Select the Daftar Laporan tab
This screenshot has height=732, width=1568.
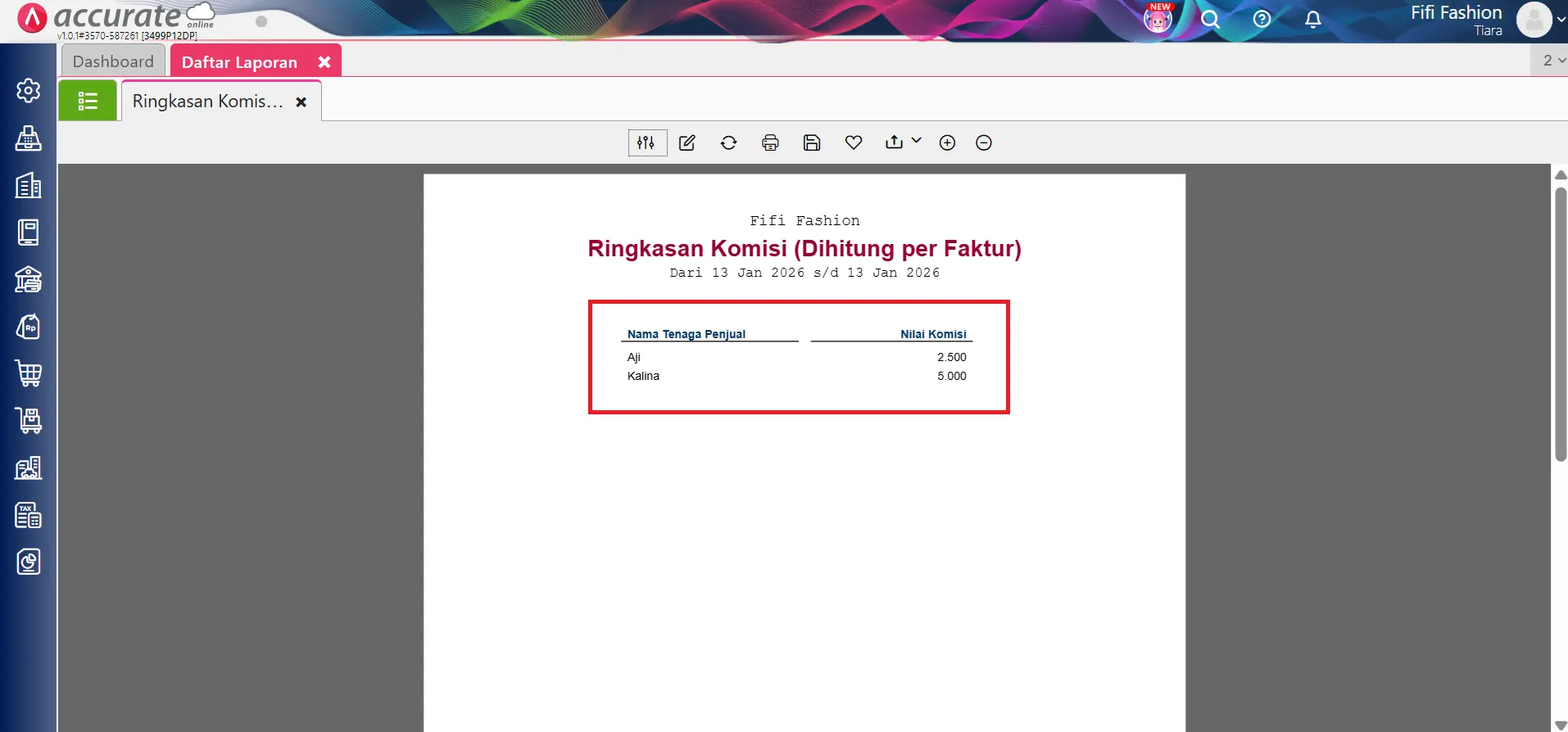(239, 62)
